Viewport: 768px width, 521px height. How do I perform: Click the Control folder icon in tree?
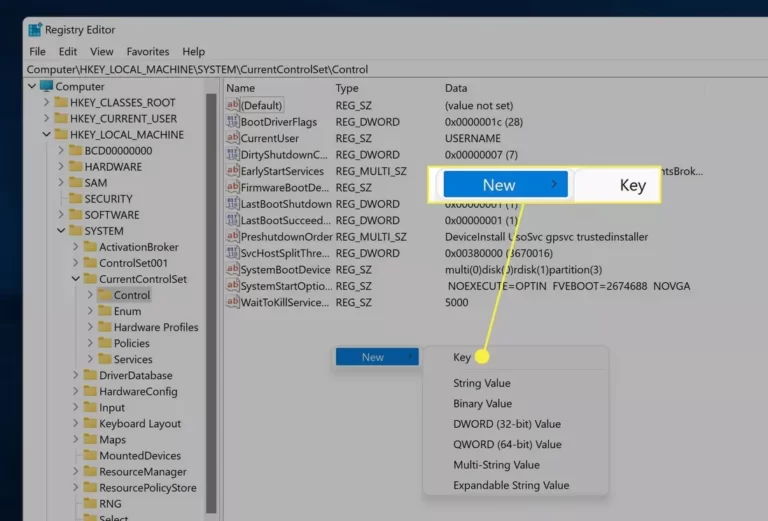pos(105,295)
